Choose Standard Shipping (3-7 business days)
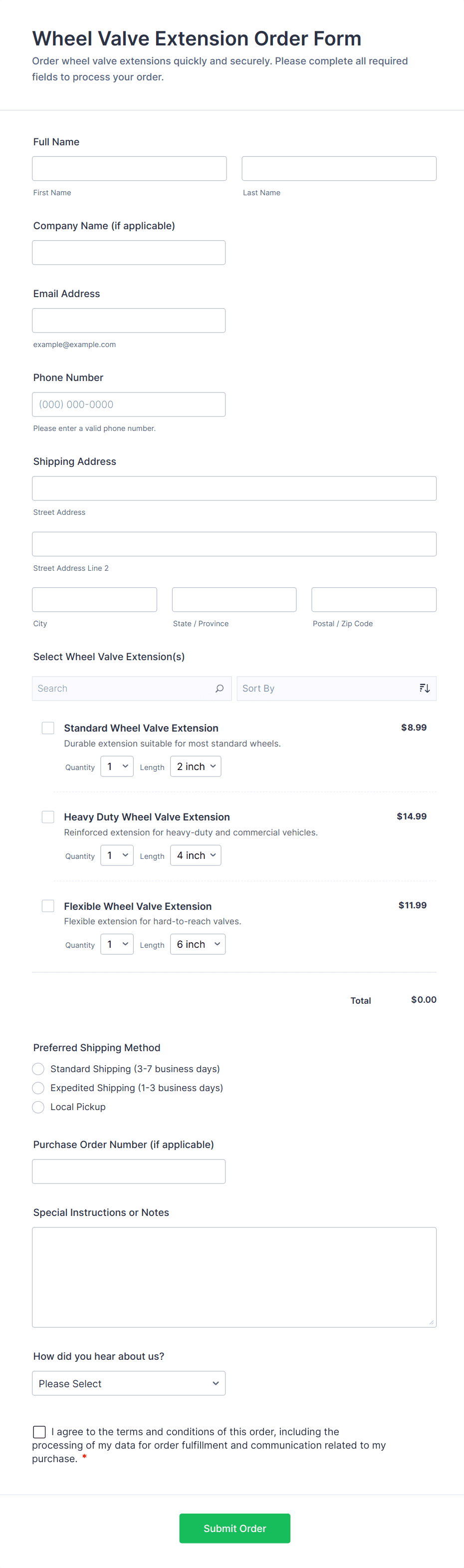The width and height of the screenshot is (464, 1568). pyautogui.click(x=38, y=1069)
